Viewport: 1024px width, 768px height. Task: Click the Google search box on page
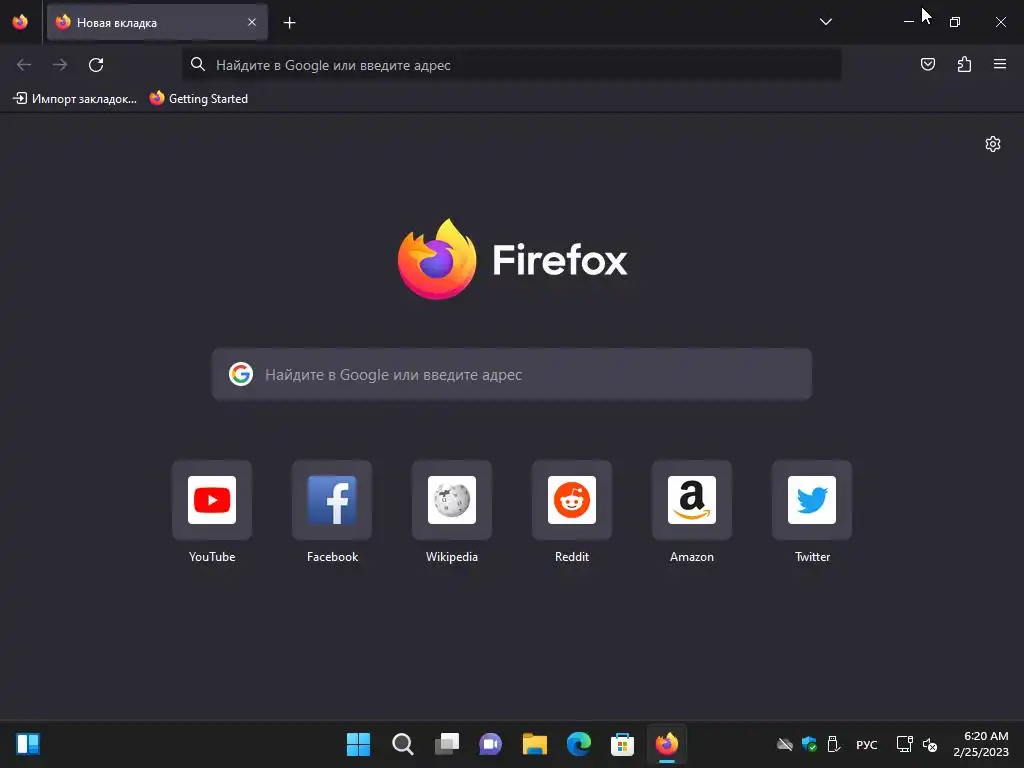click(x=512, y=374)
